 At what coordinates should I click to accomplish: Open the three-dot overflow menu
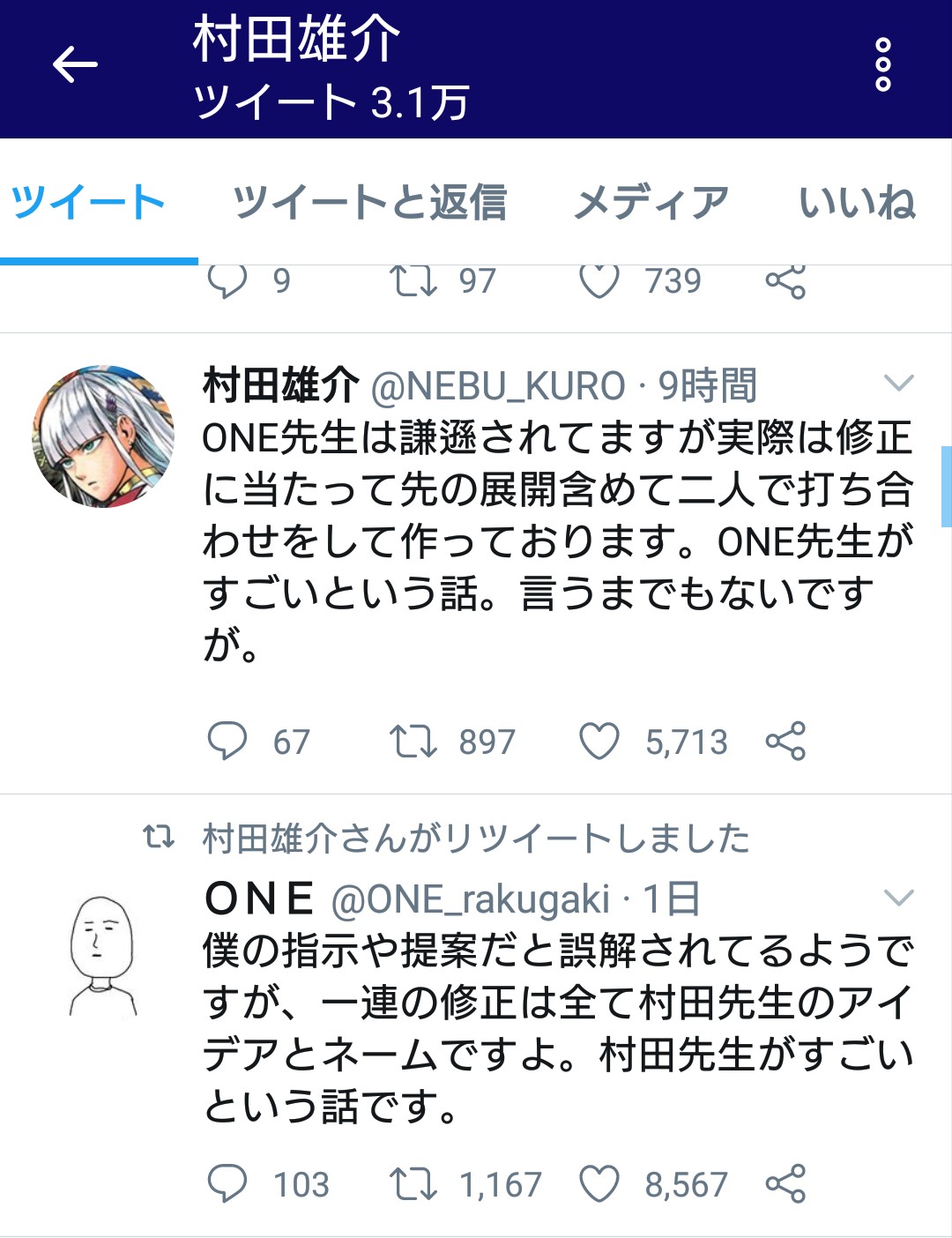pos(882,65)
